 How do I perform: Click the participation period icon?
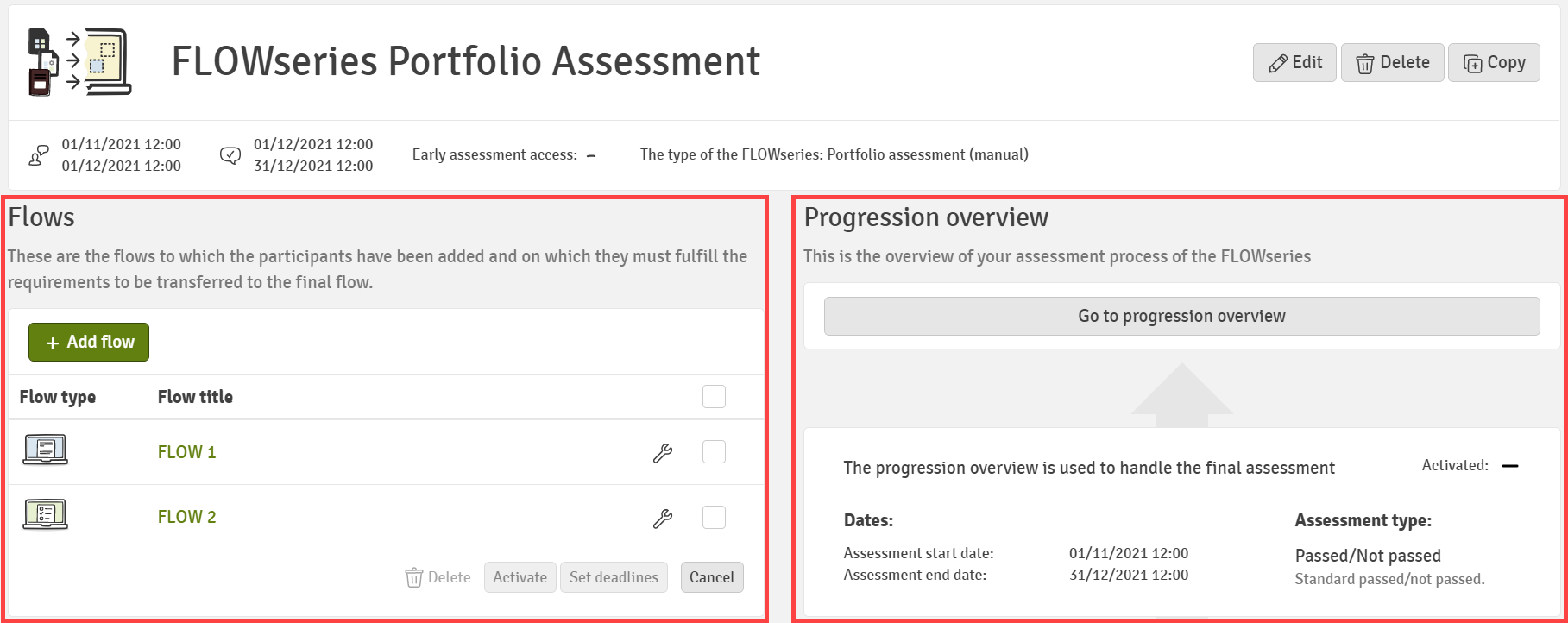coord(39,155)
